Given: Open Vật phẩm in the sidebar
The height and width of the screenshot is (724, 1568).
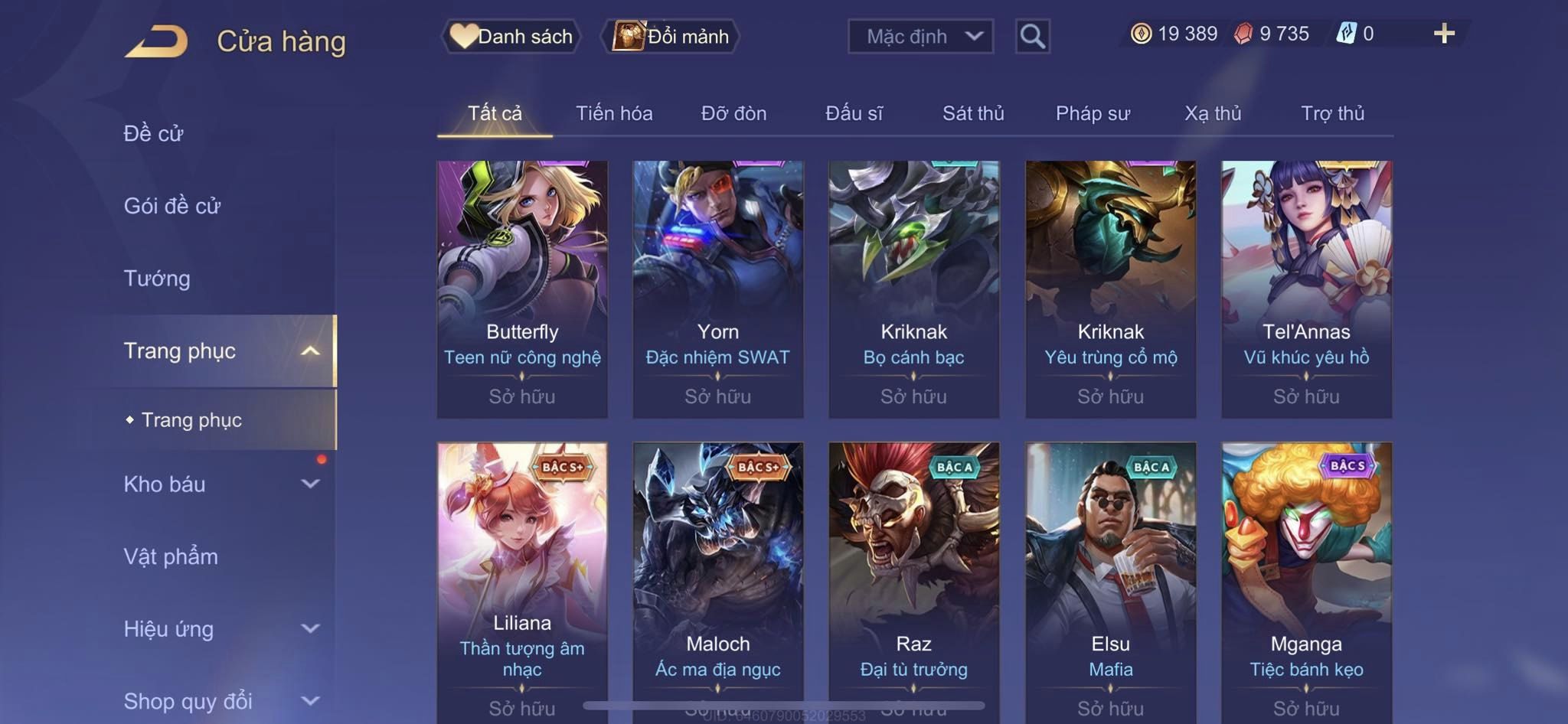Looking at the screenshot, I should point(171,556).
